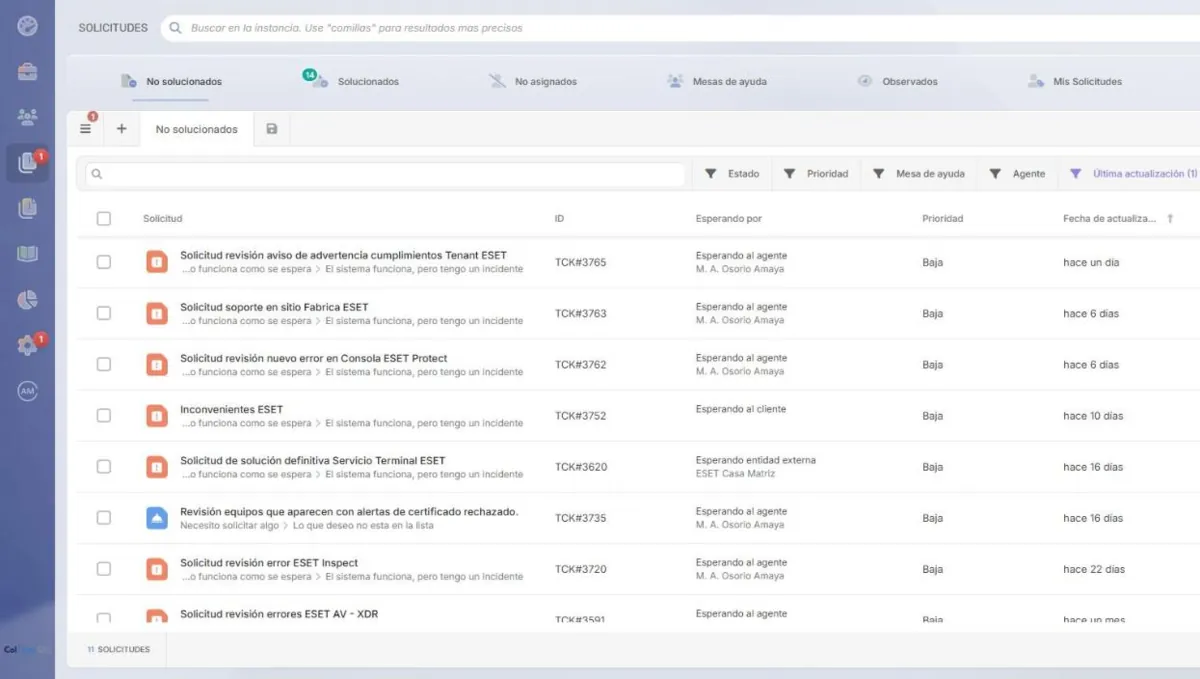This screenshot has width=1200, height=679.
Task: Click the incident icon of TCK#3620
Action: pos(157,466)
